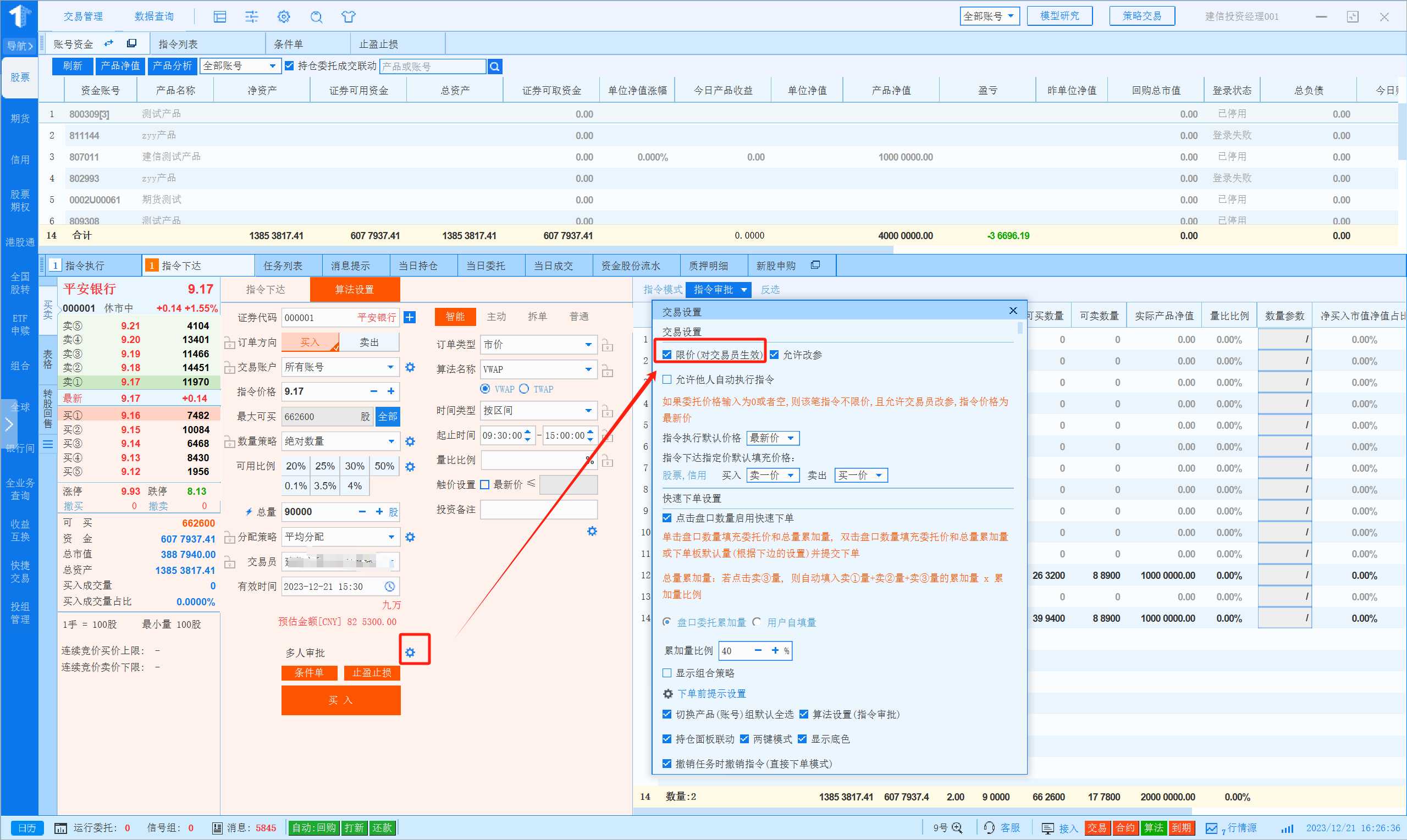
Task: Toggle 允许改参 checkbox
Action: click(x=774, y=355)
